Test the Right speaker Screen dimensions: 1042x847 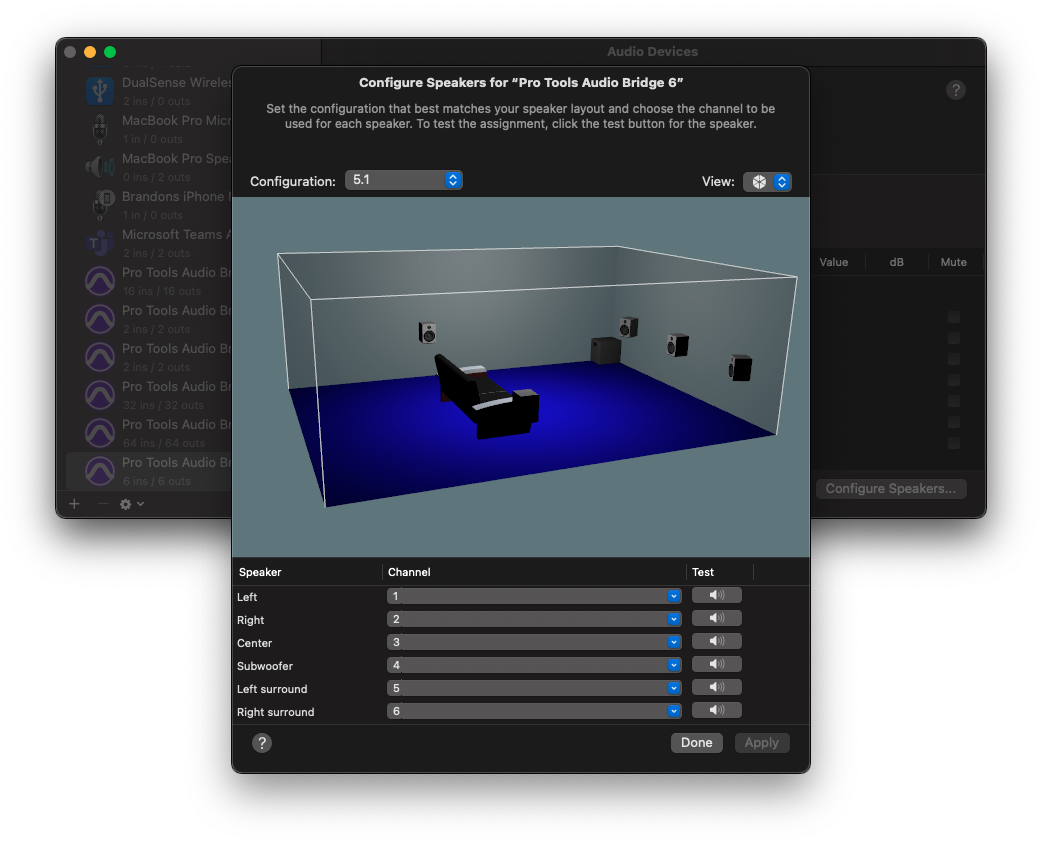(716, 618)
